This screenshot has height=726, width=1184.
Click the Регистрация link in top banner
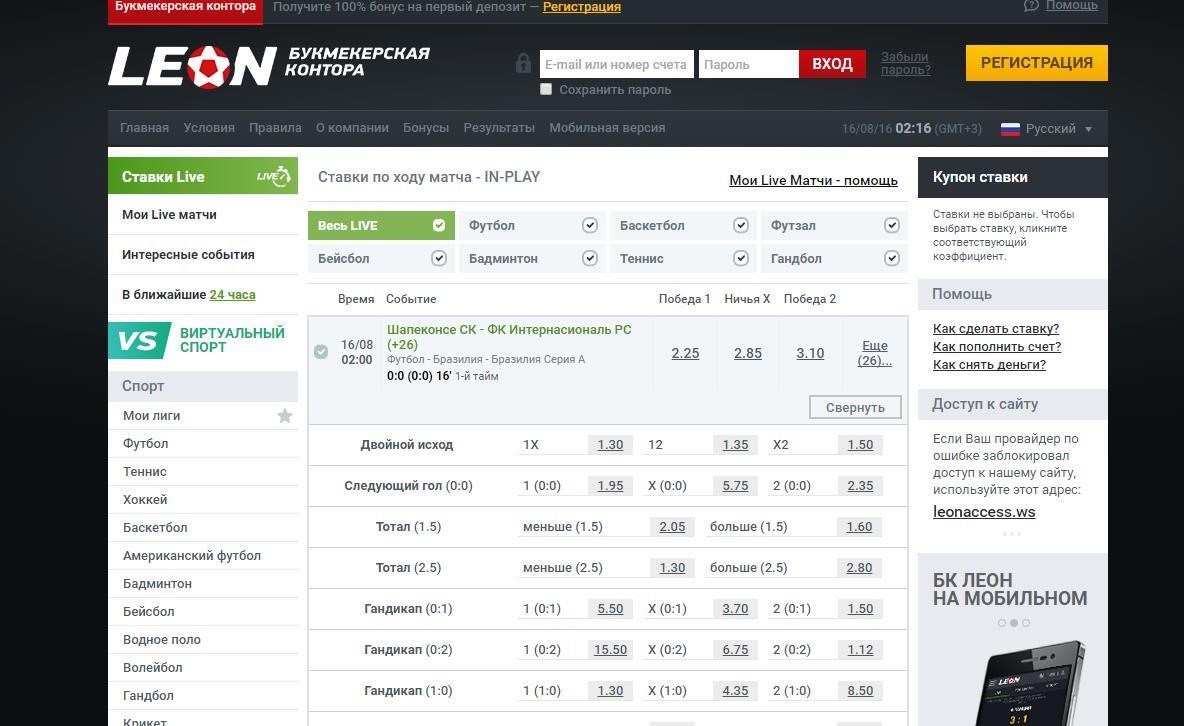[x=581, y=7]
